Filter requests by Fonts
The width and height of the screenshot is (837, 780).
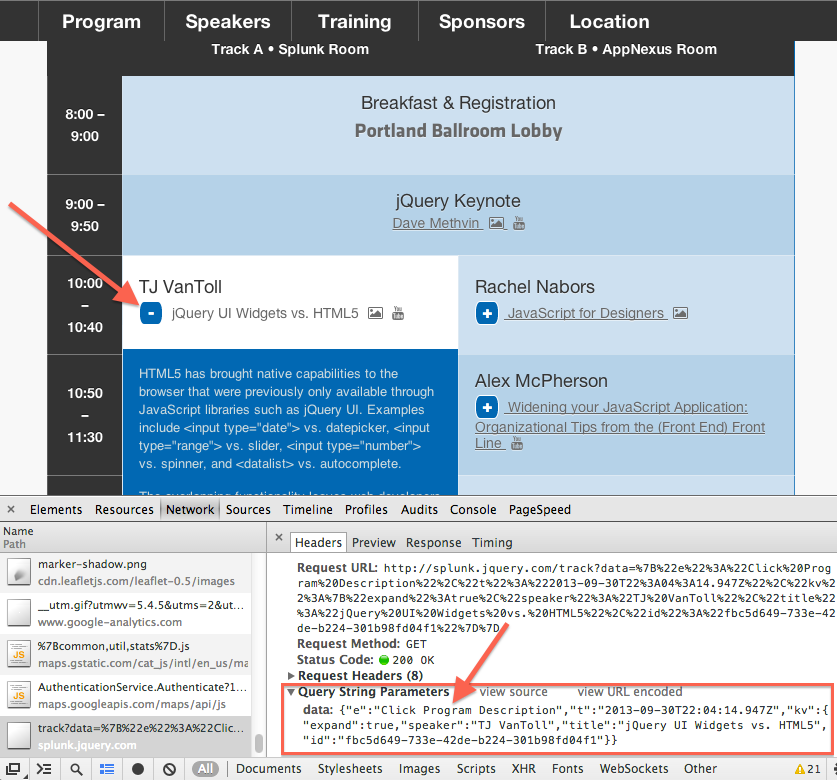pyautogui.click(x=567, y=769)
